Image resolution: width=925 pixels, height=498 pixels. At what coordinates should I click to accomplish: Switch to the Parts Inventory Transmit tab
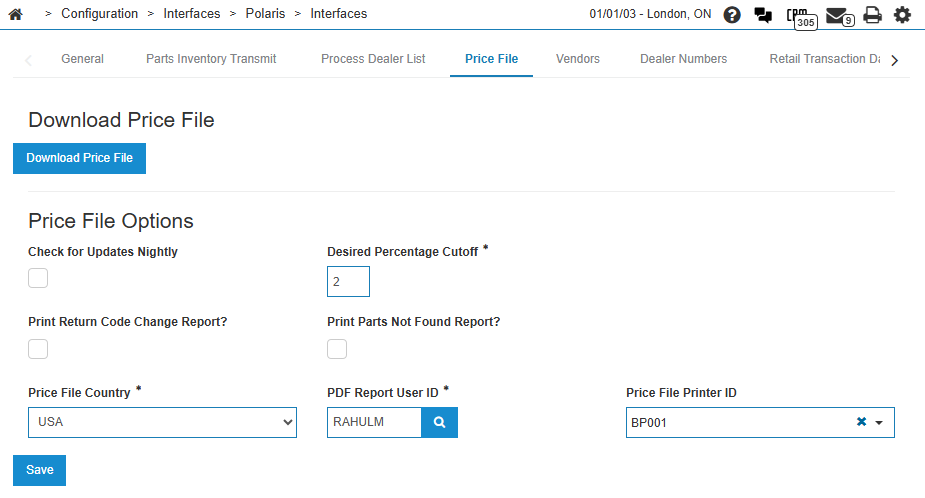[211, 59]
